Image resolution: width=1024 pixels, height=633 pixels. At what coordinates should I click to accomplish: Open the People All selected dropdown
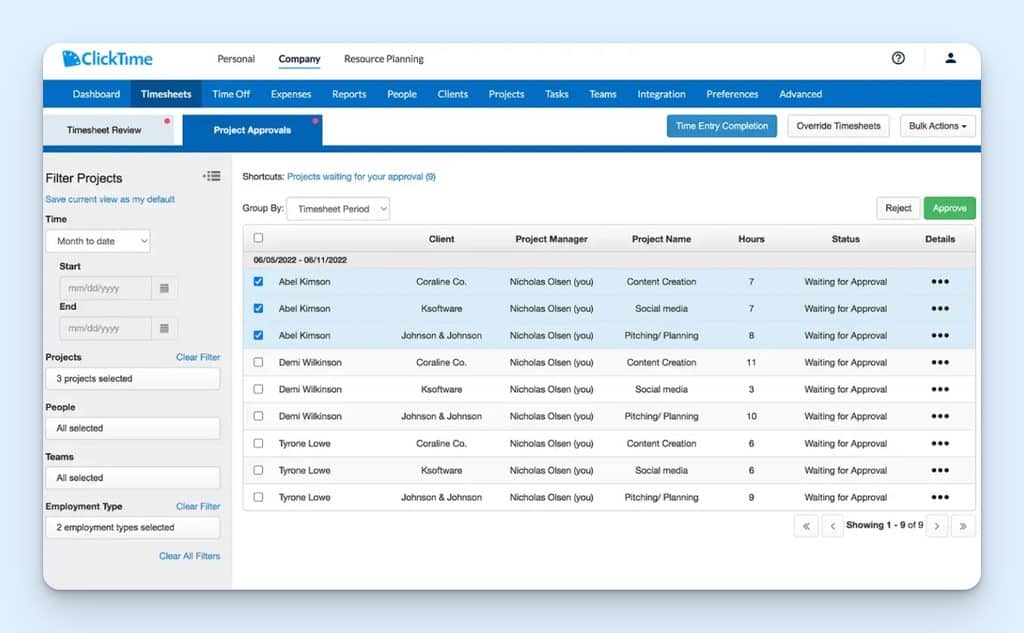coord(133,428)
